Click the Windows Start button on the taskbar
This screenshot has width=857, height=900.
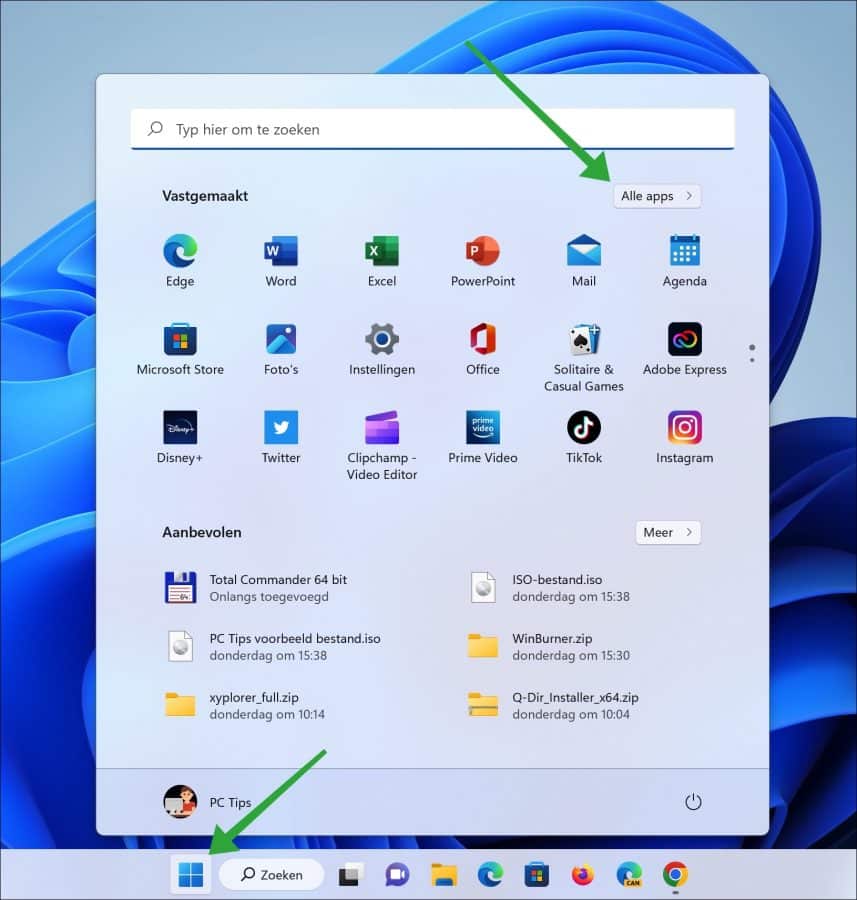[191, 875]
